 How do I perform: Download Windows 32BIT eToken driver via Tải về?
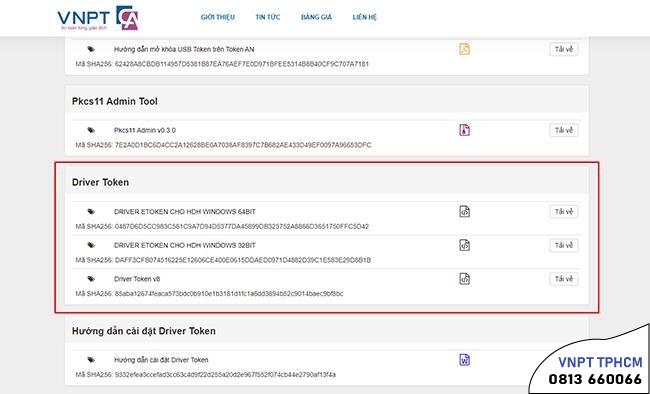564,245
